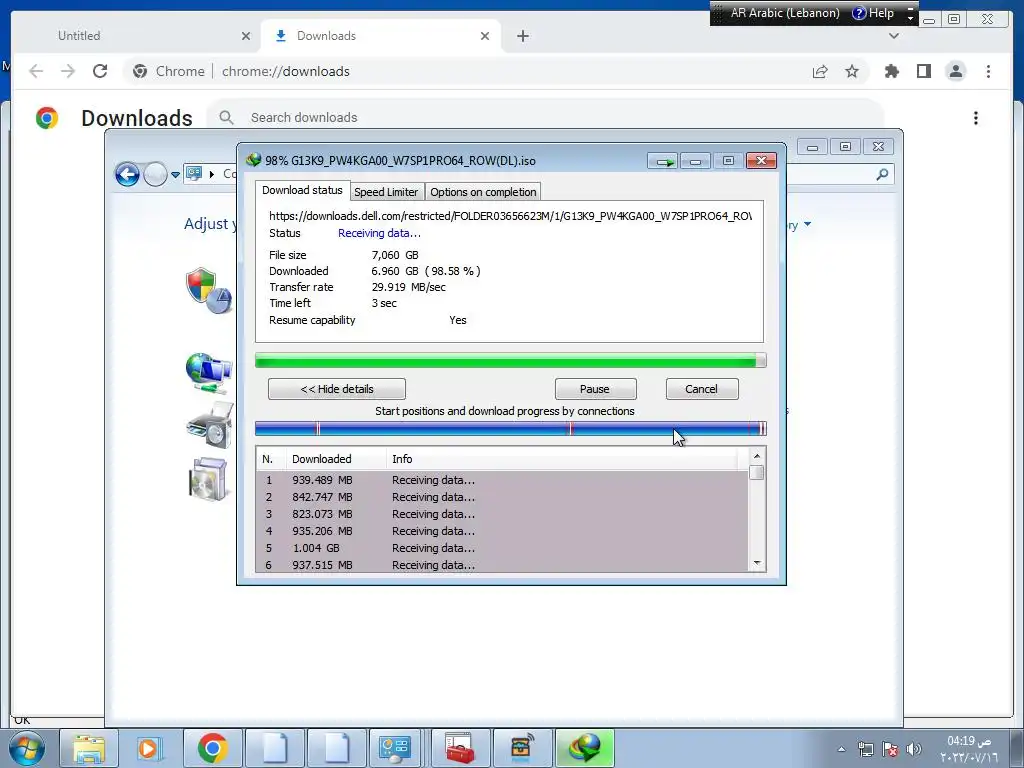Open Control Panel taskbar button

click(x=394, y=748)
